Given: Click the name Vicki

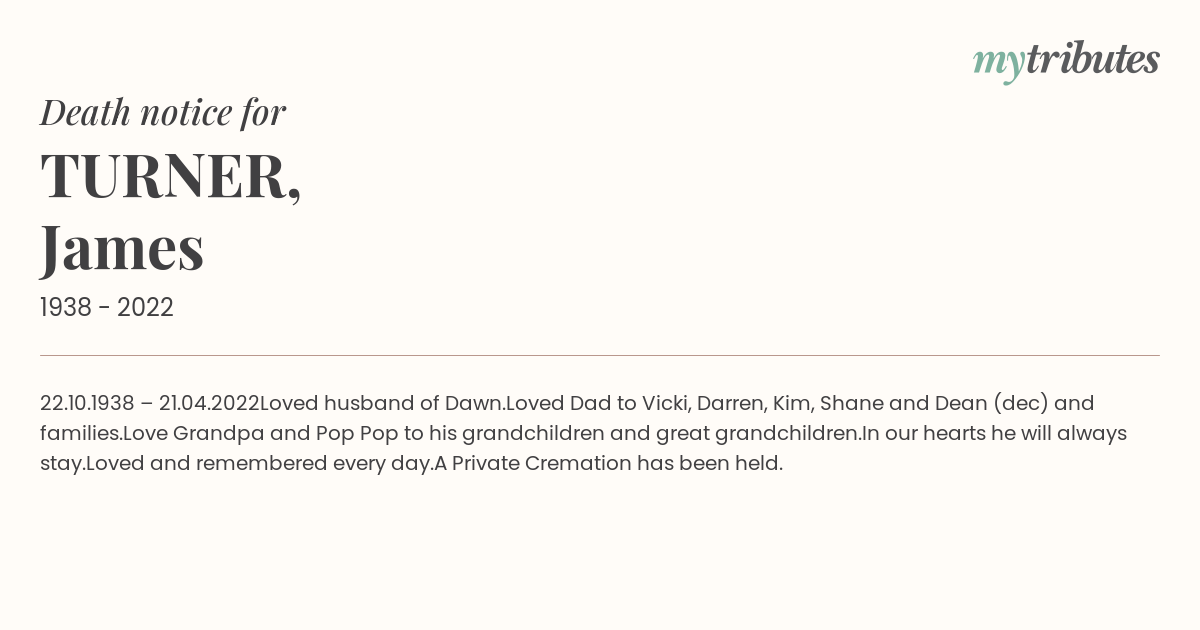Looking at the screenshot, I should 665,403.
